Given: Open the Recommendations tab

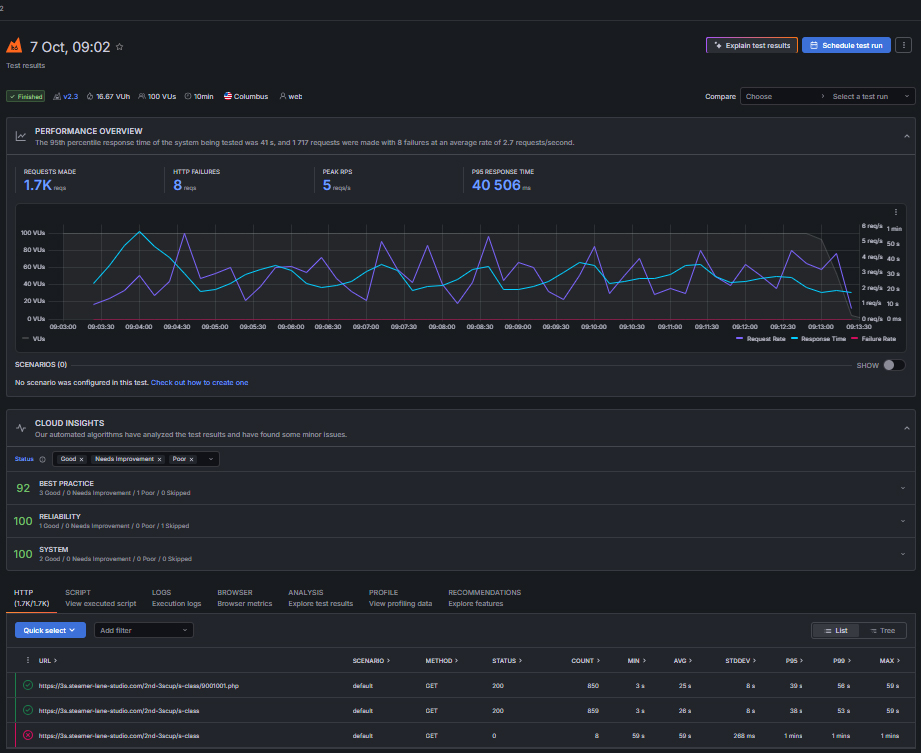Looking at the screenshot, I should [x=485, y=598].
